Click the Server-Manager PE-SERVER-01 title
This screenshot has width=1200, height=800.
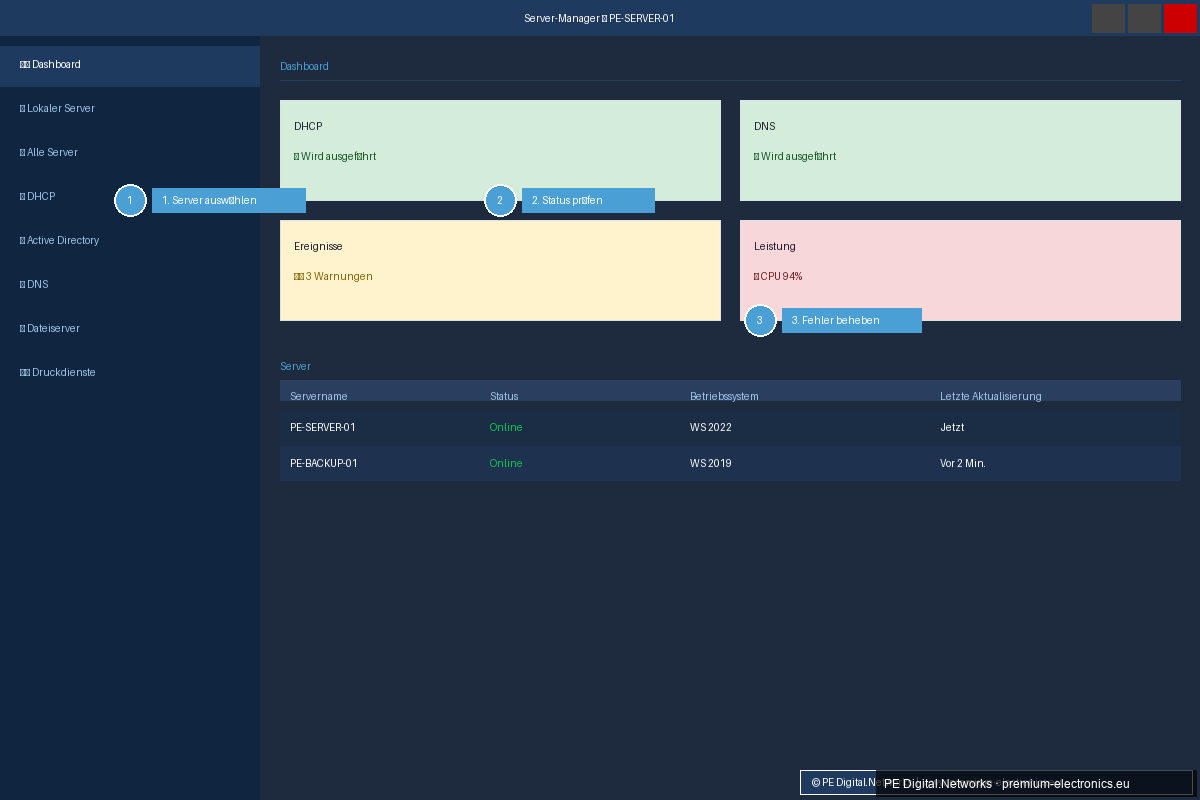pos(600,19)
